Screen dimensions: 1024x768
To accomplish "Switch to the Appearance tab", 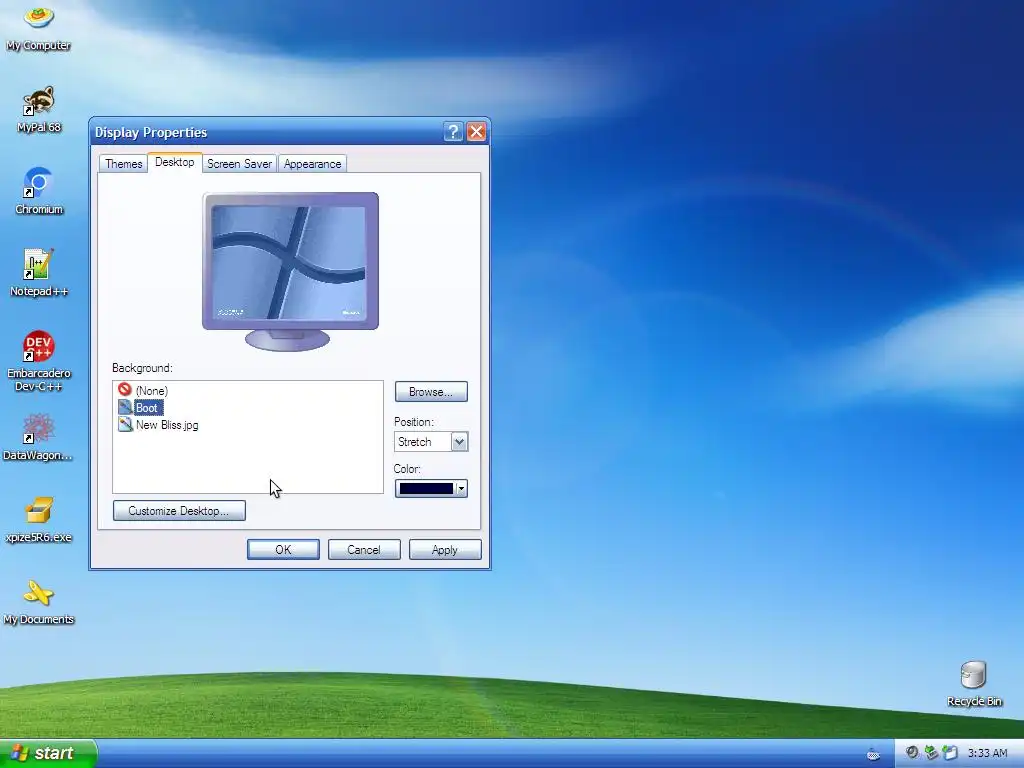I will point(312,164).
